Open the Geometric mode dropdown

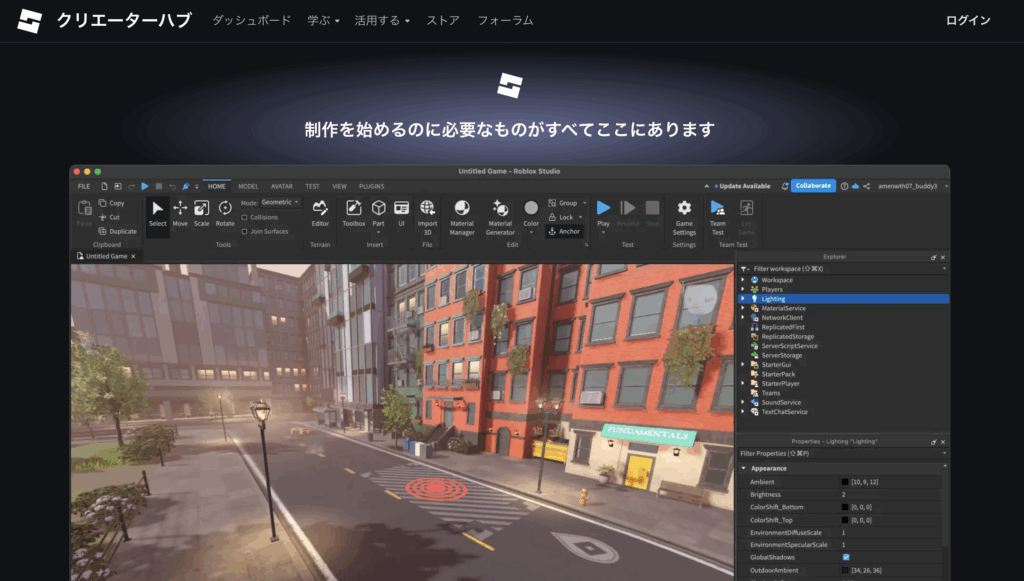point(279,202)
